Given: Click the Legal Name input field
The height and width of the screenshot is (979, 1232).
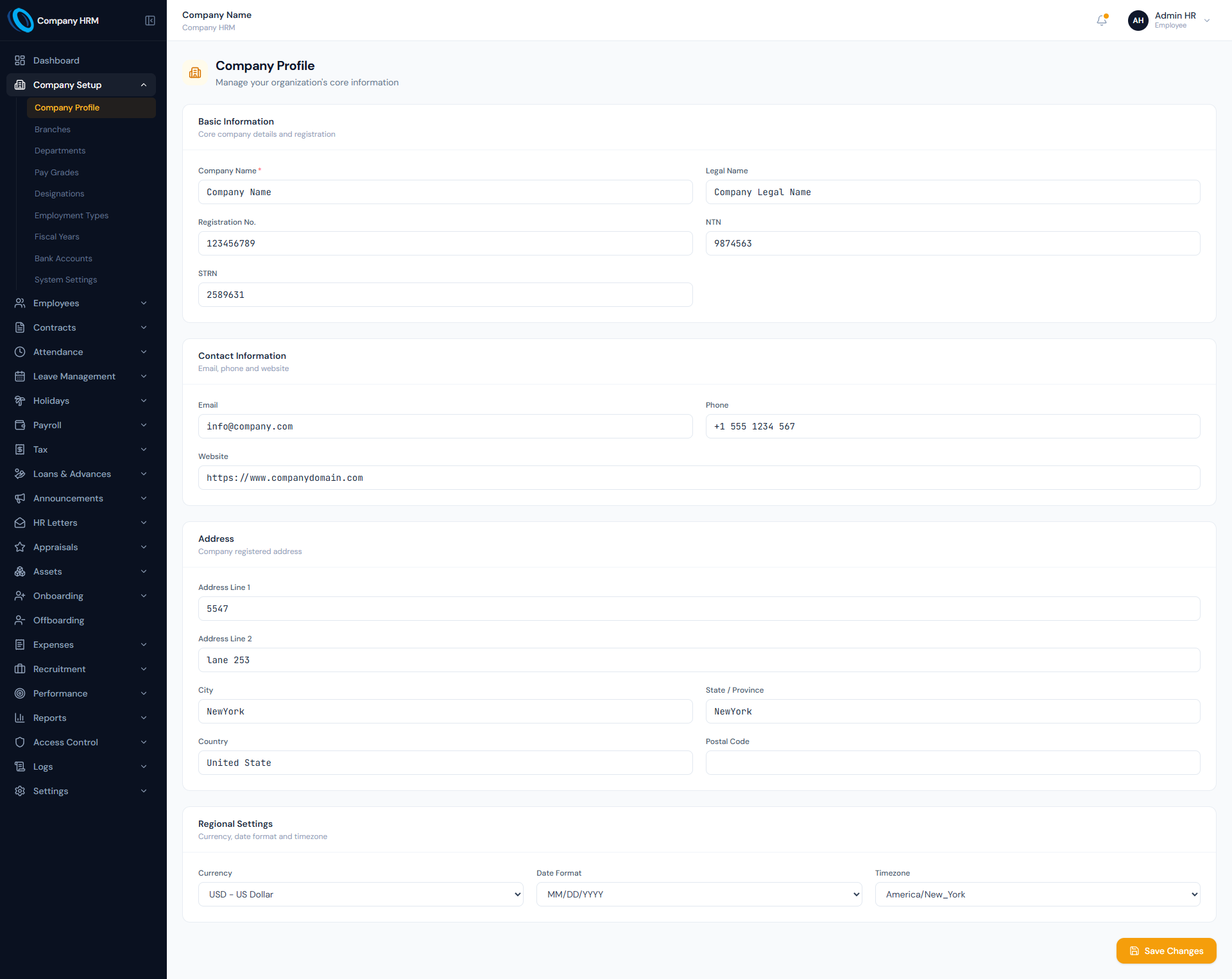Looking at the screenshot, I should pyautogui.click(x=953, y=192).
